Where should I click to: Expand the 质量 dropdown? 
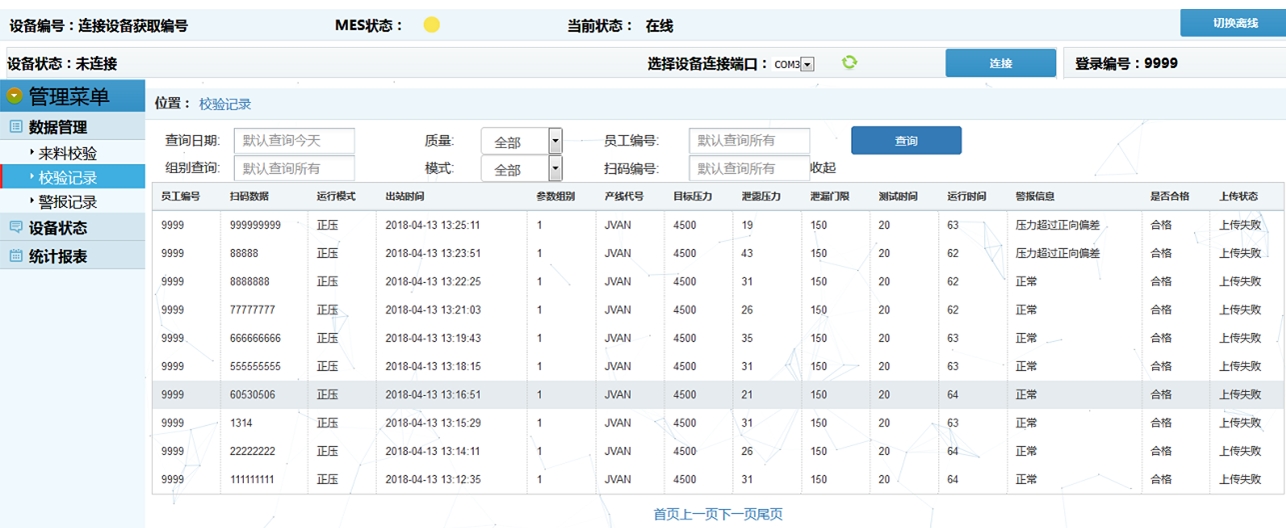click(555, 141)
